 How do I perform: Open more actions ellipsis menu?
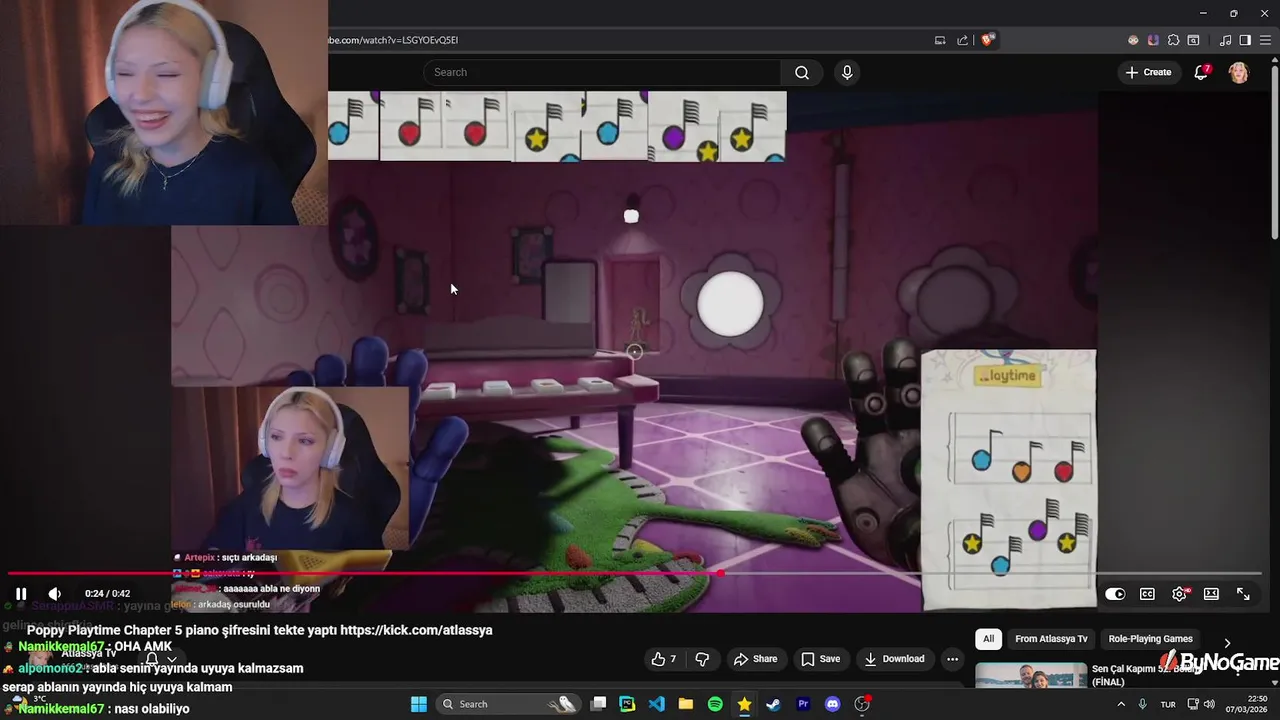(x=952, y=659)
